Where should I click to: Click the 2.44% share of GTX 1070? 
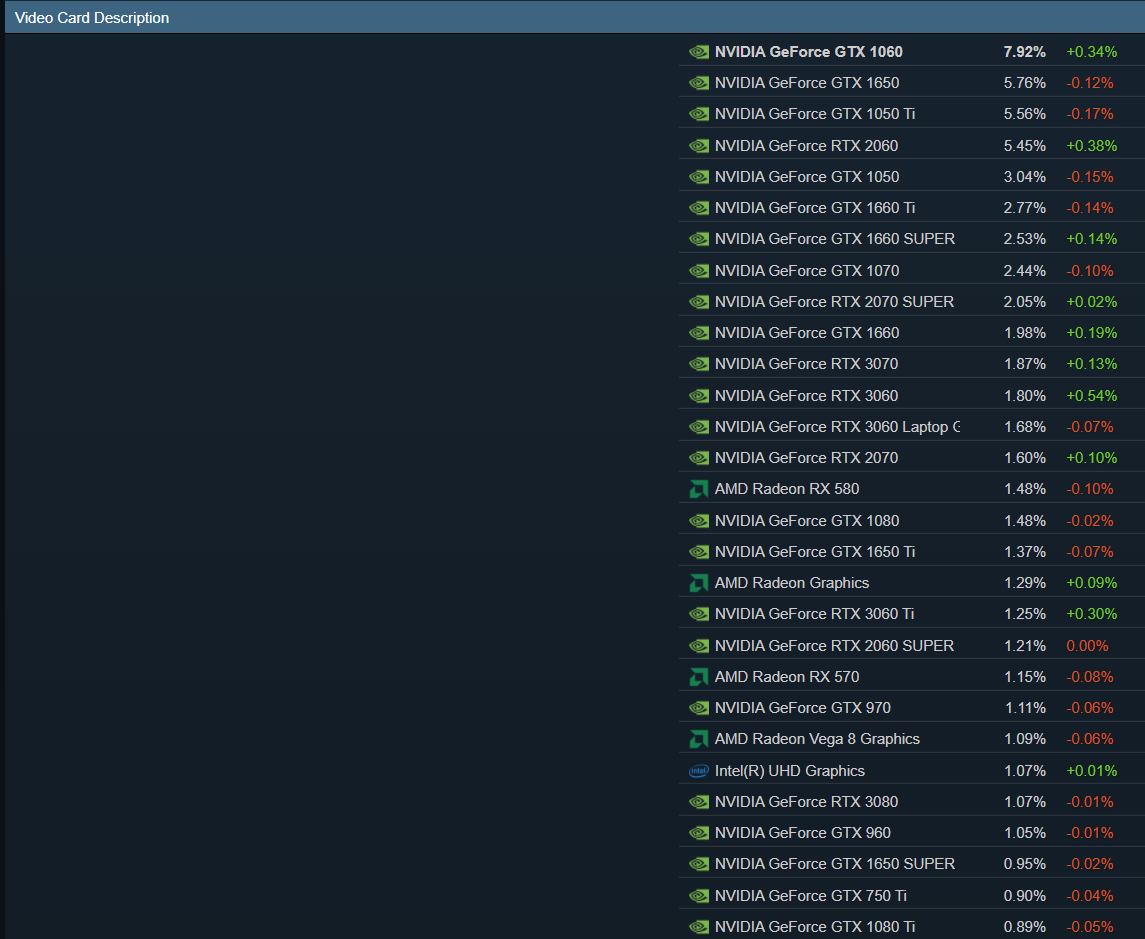[1025, 271]
